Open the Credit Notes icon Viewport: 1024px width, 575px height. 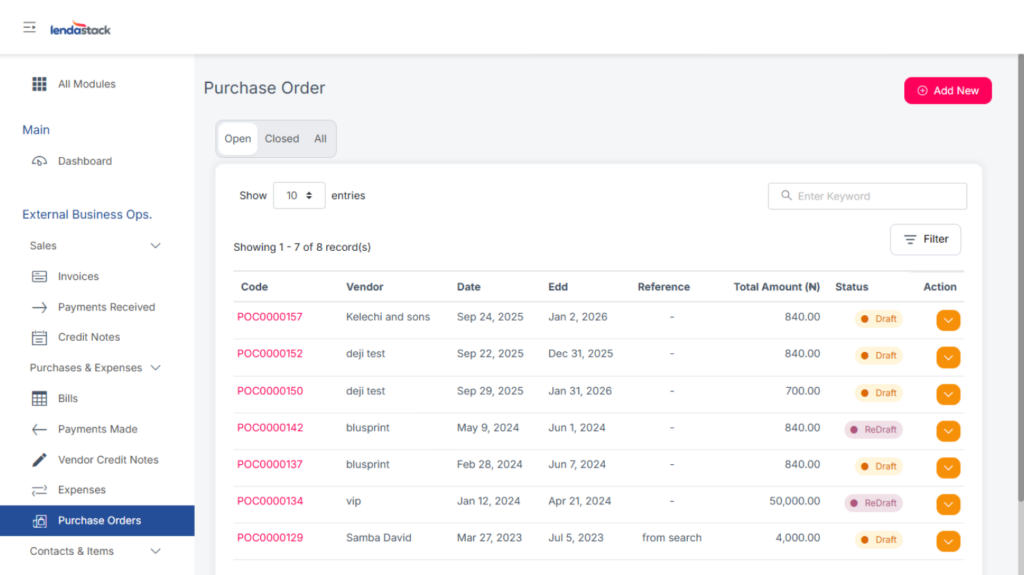tap(39, 338)
